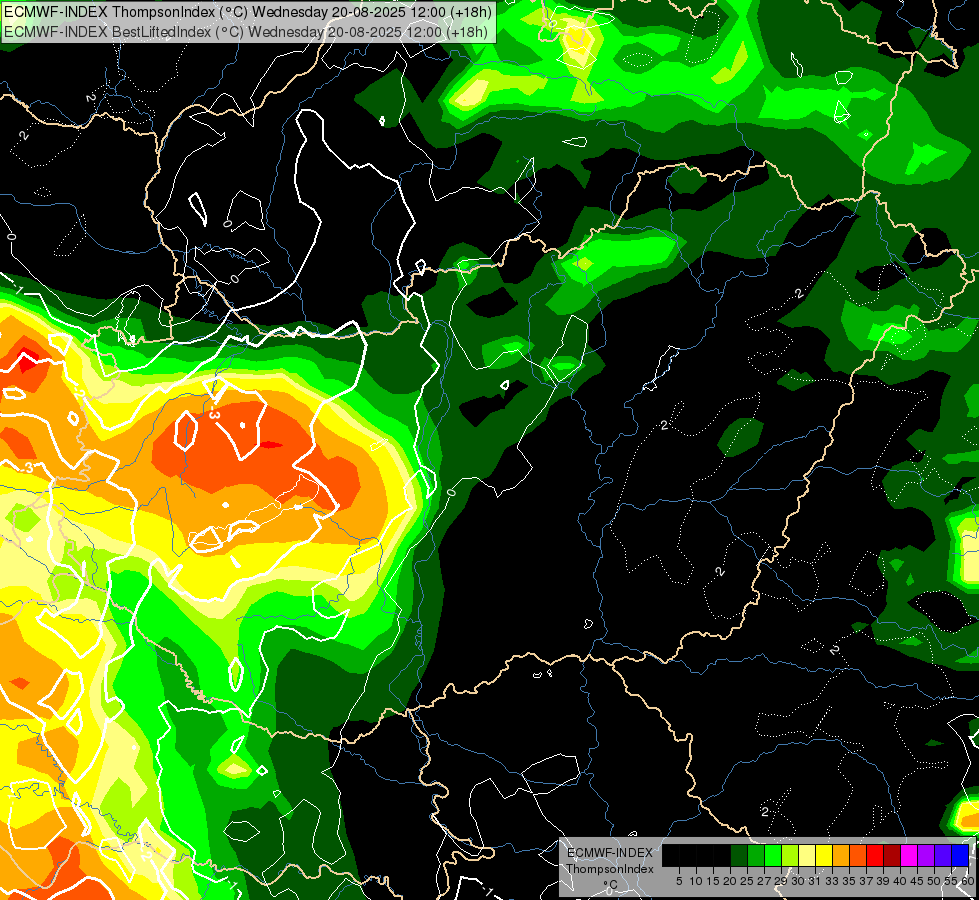Pick the yellow 31–33 legend swatch

(824, 855)
